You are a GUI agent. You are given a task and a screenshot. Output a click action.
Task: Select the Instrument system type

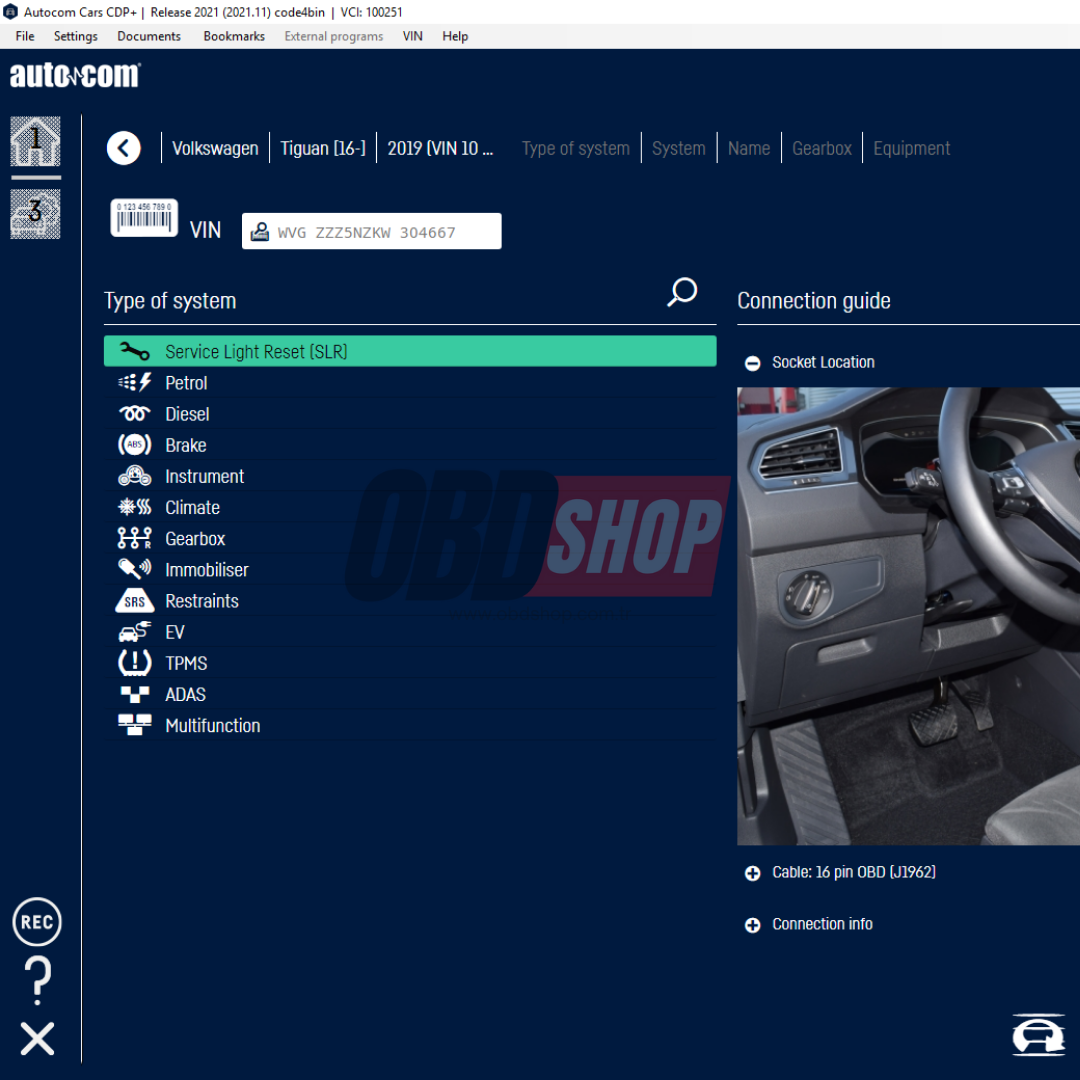pos(410,476)
